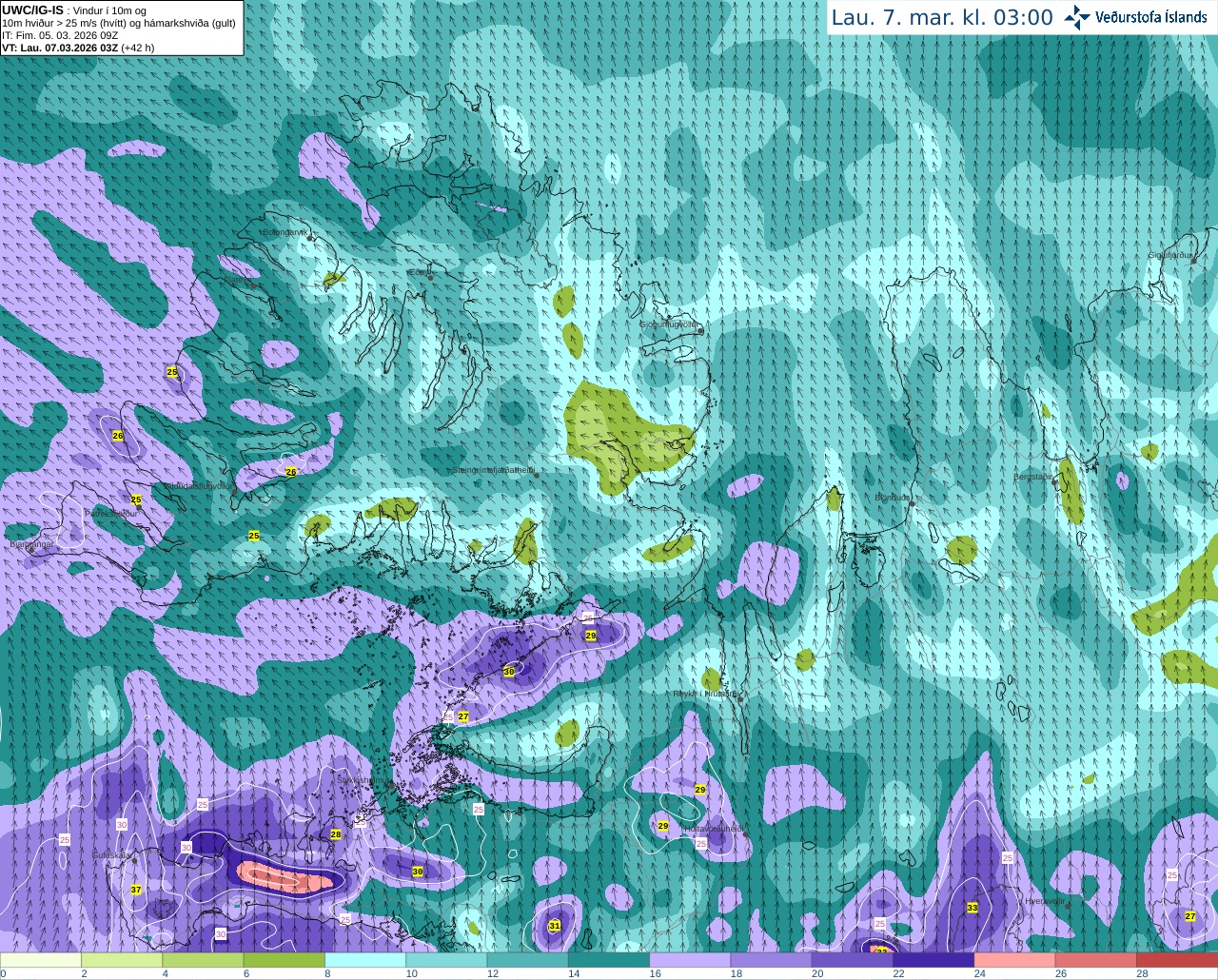1218x980 pixels.
Task: Click the Steingrímsfjarðarheiði station label
Action: [492, 470]
